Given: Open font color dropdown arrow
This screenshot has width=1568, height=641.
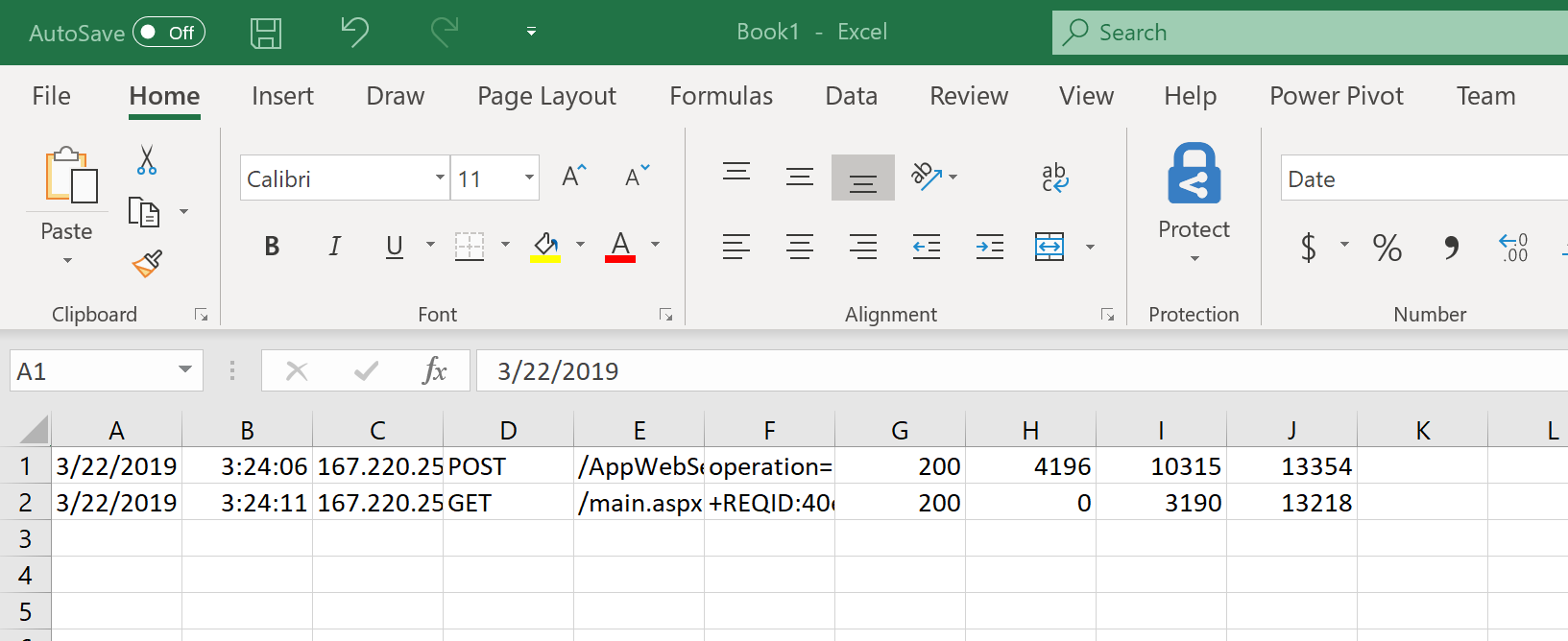Looking at the screenshot, I should [x=655, y=245].
